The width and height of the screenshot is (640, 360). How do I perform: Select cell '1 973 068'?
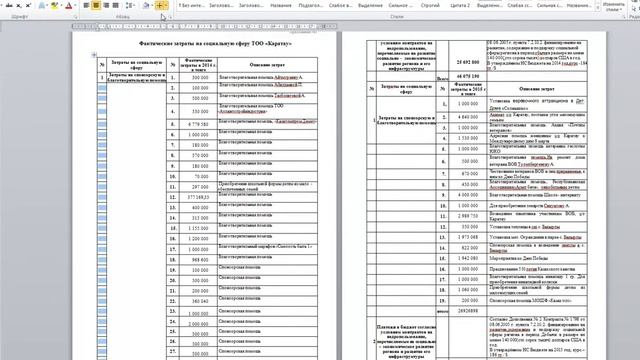(468, 237)
